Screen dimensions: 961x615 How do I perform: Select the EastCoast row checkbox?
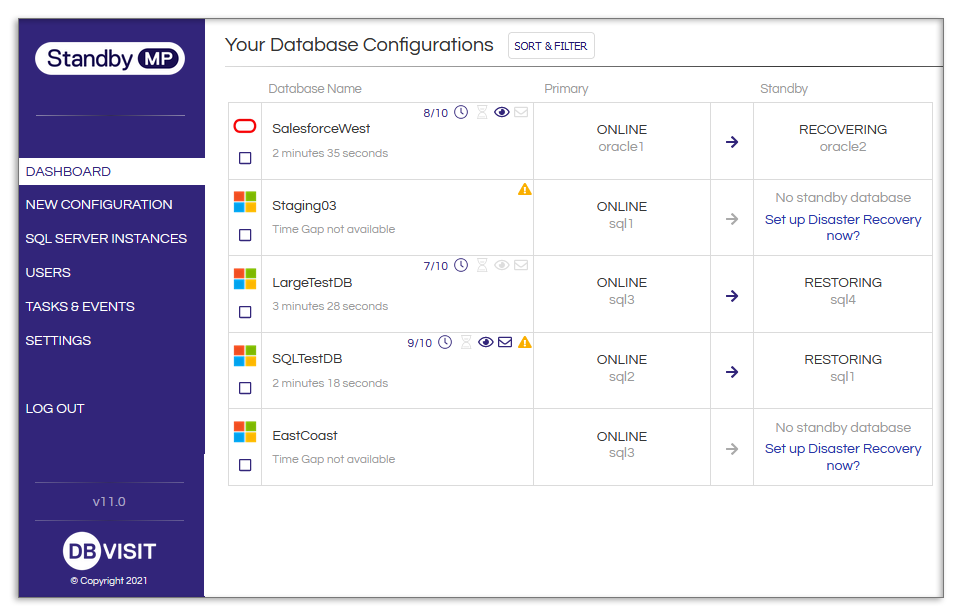click(244, 464)
